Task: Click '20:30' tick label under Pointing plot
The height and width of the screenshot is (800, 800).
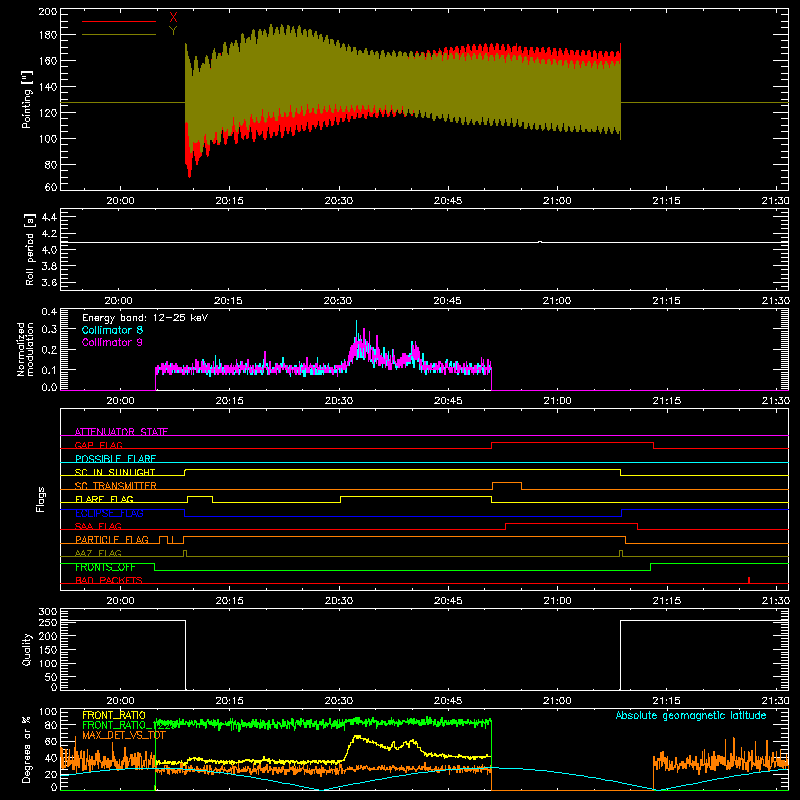Action: (x=339, y=201)
